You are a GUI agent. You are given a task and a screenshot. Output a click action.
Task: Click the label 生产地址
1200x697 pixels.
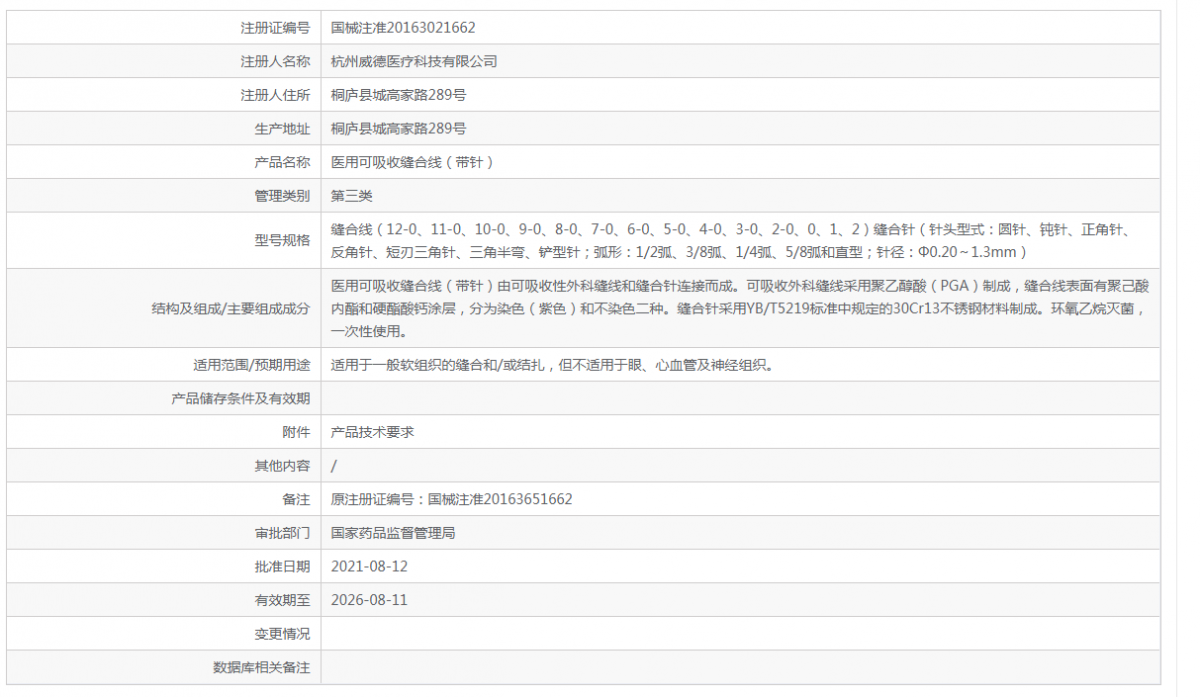pos(283,129)
